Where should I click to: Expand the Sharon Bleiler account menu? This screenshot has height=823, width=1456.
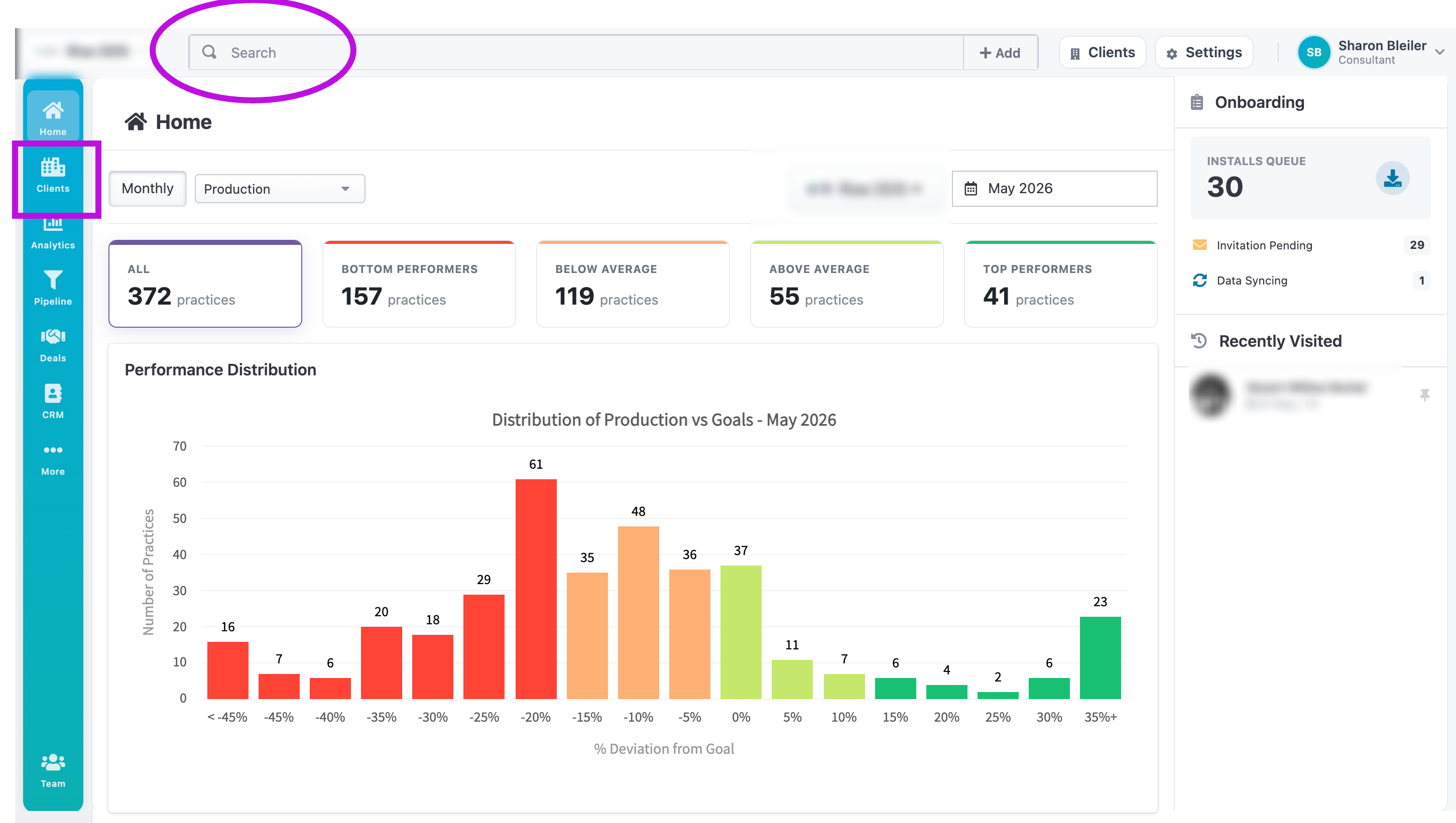click(1439, 52)
